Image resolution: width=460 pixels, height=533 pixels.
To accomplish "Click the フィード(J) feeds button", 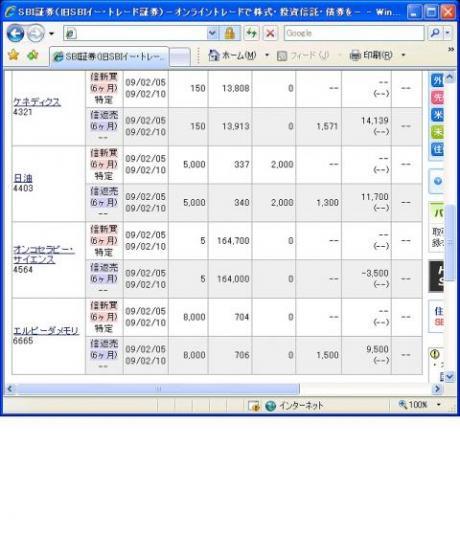I will tap(303, 55).
